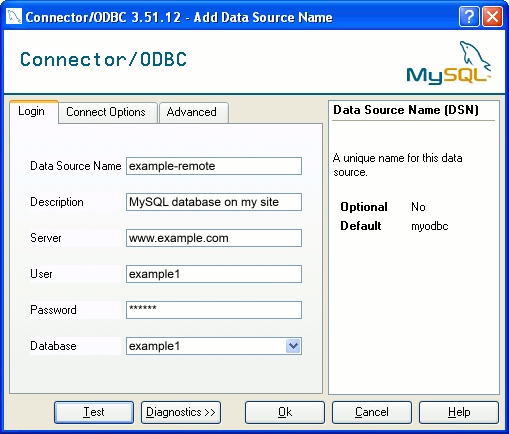Viewport: 509px width, 434px height.
Task: Open Help from the bottom button
Action: pos(459,412)
